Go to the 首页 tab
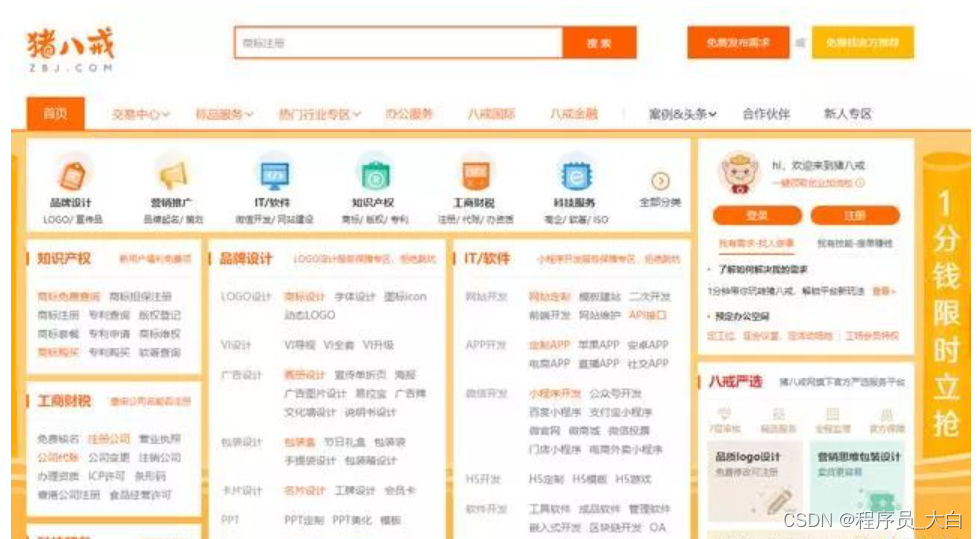This screenshot has width=977, height=539. [x=55, y=113]
